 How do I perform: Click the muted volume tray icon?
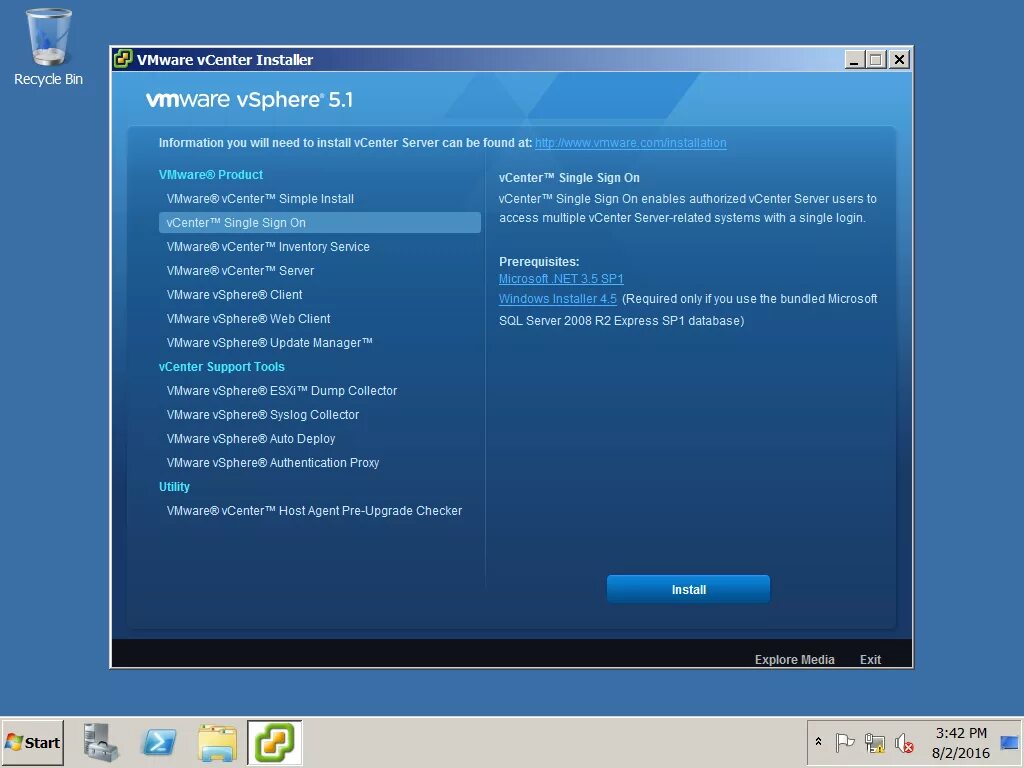point(904,743)
